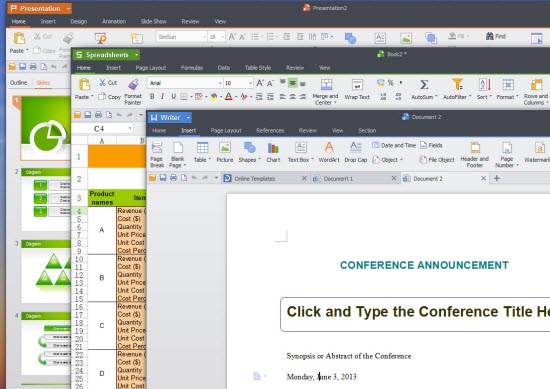Open font size dropdown in Spreadsheets
This screenshot has height=389, width=550.
pyautogui.click(x=250, y=83)
